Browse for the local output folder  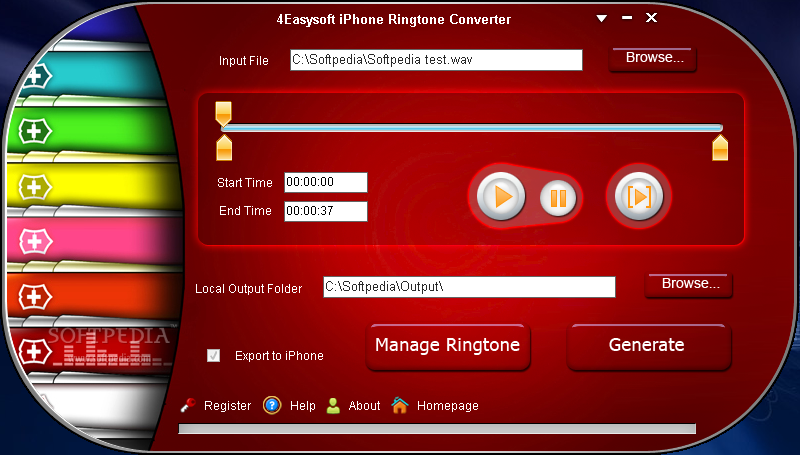pyautogui.click(x=689, y=284)
